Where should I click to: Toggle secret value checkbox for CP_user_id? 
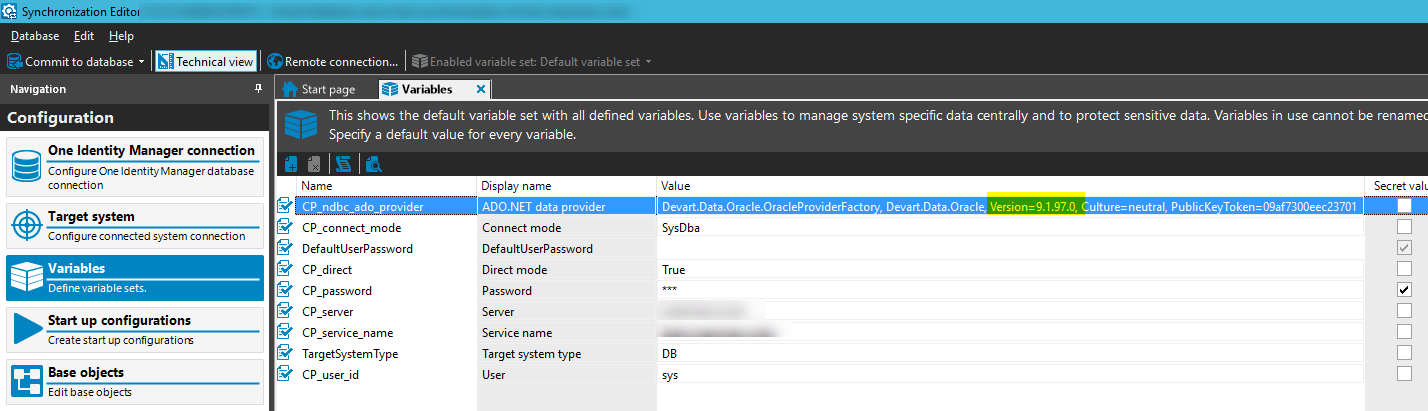pos(1405,374)
